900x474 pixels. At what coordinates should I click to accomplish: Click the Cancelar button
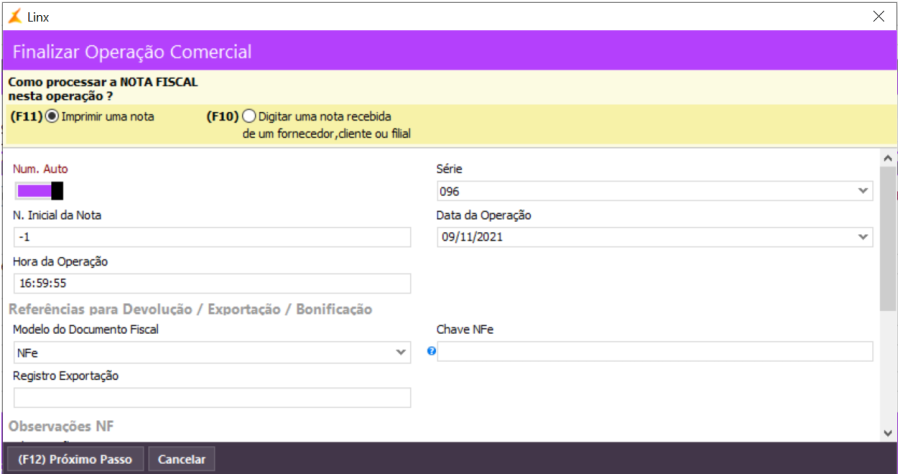181,459
